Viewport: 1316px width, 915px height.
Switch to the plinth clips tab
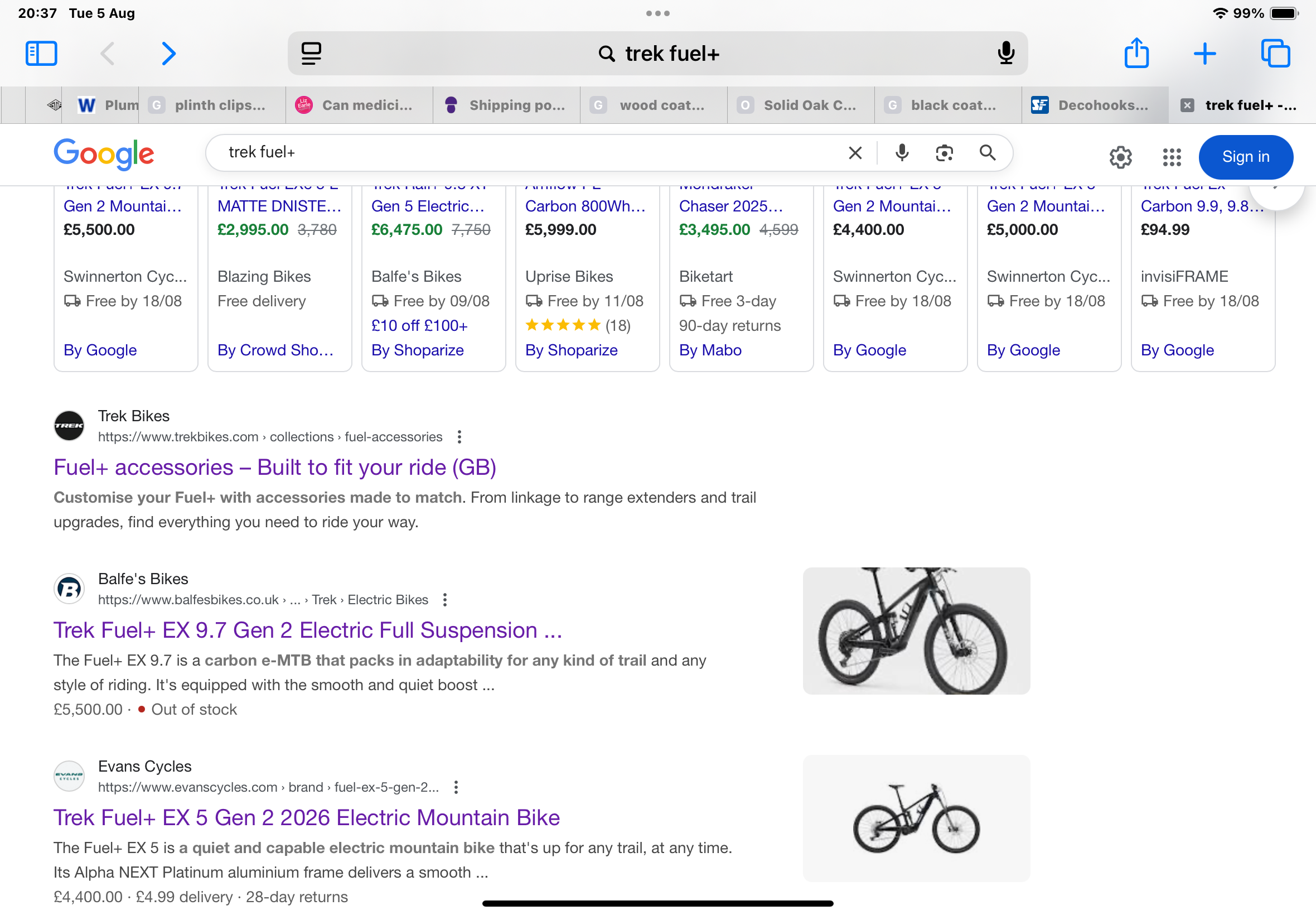click(x=212, y=105)
